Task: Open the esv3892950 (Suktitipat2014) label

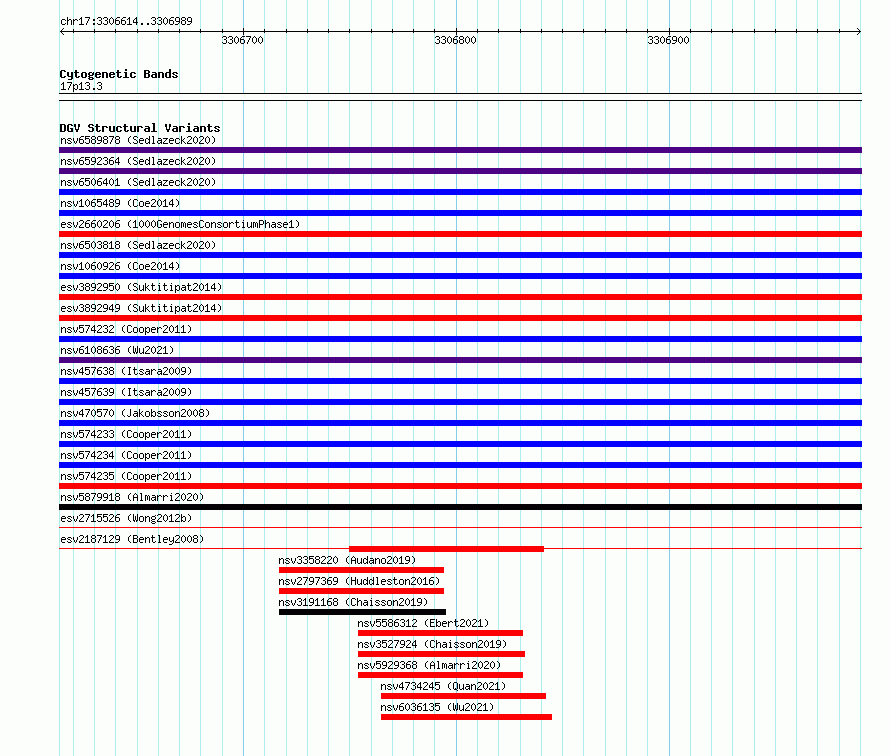Action: click(x=141, y=287)
